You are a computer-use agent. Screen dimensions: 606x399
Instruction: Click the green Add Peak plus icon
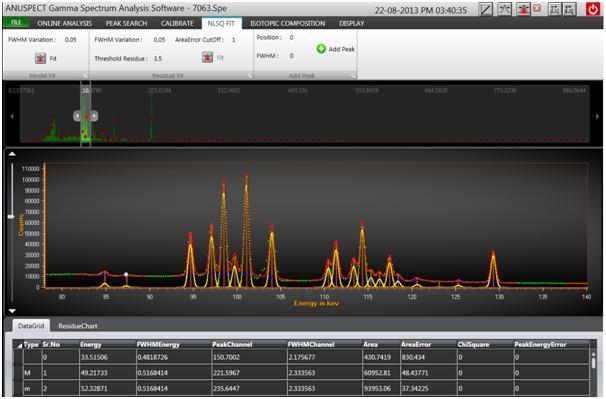point(321,49)
